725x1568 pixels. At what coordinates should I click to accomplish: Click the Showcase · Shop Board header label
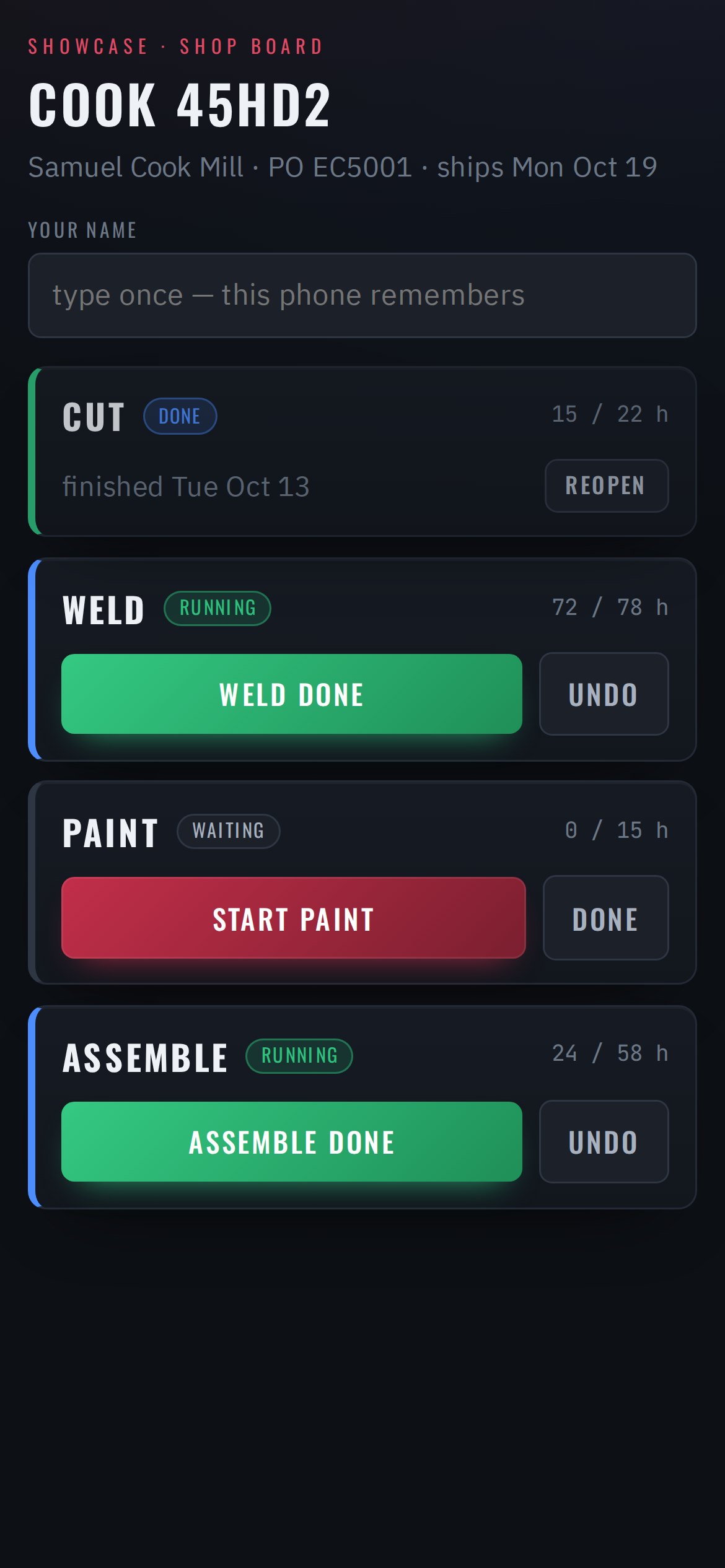pos(176,46)
